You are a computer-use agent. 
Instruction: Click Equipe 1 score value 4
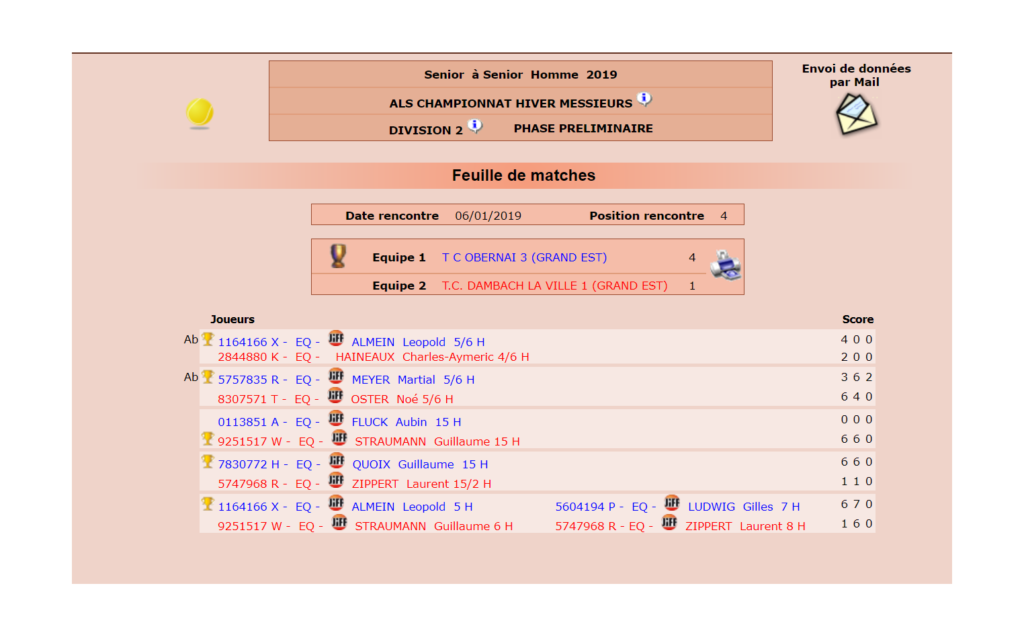[x=692, y=257]
